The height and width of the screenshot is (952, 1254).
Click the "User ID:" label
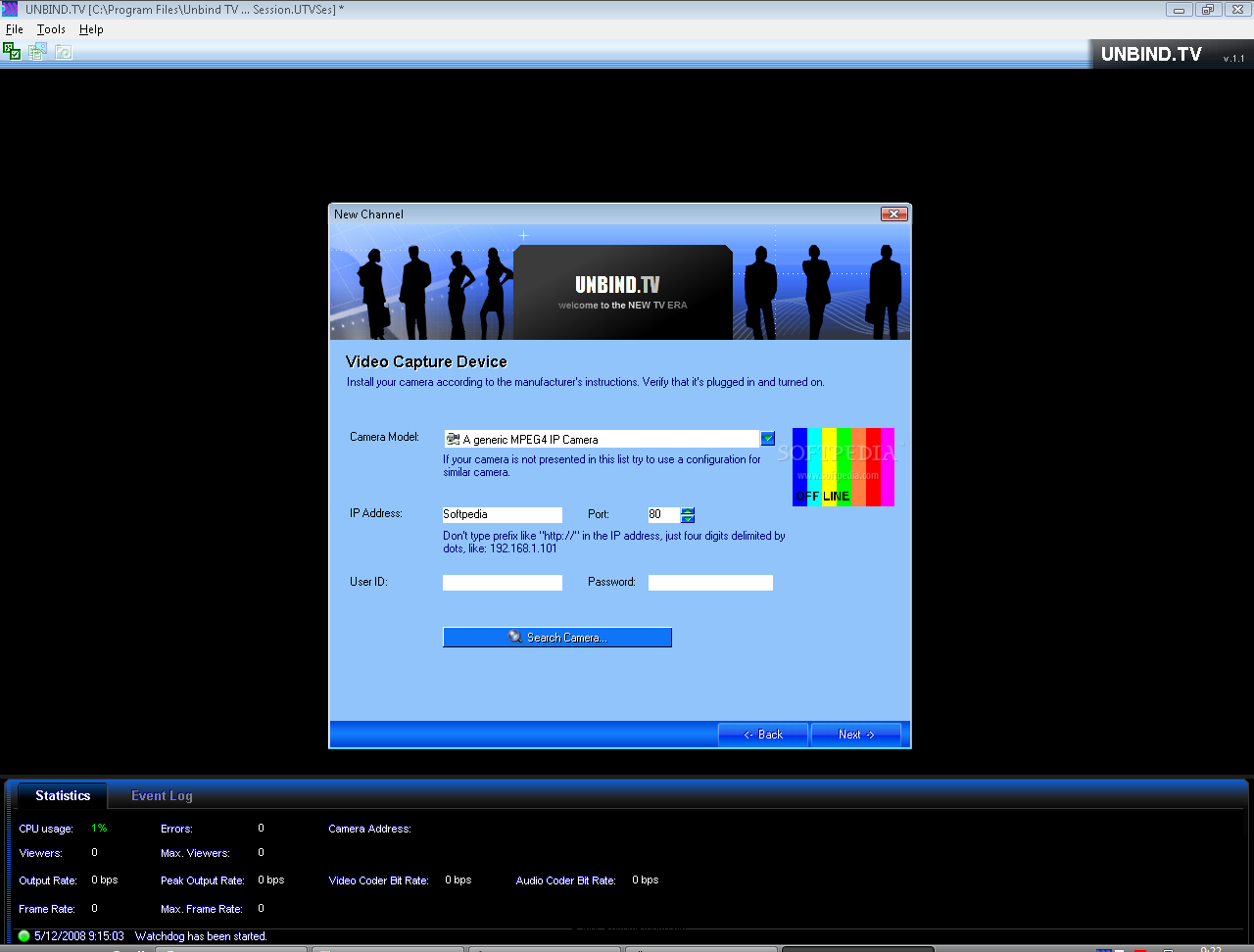(368, 582)
